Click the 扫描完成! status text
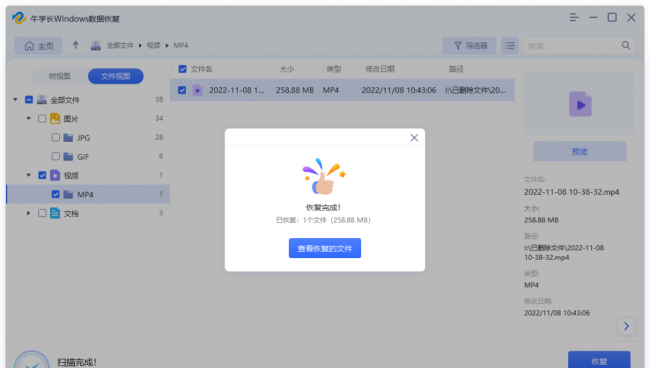The image size is (650, 368). click(x=77, y=362)
